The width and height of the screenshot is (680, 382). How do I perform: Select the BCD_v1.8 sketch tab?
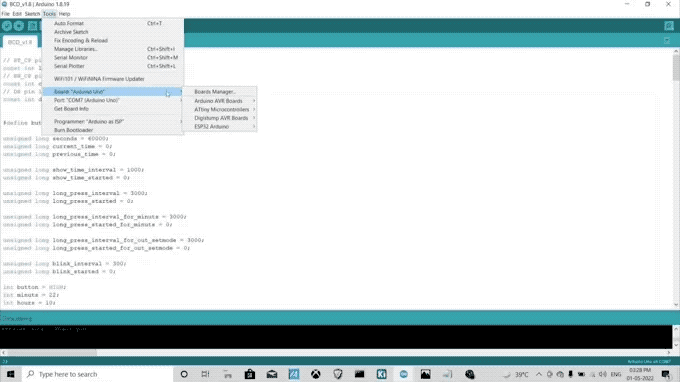click(x=20, y=42)
